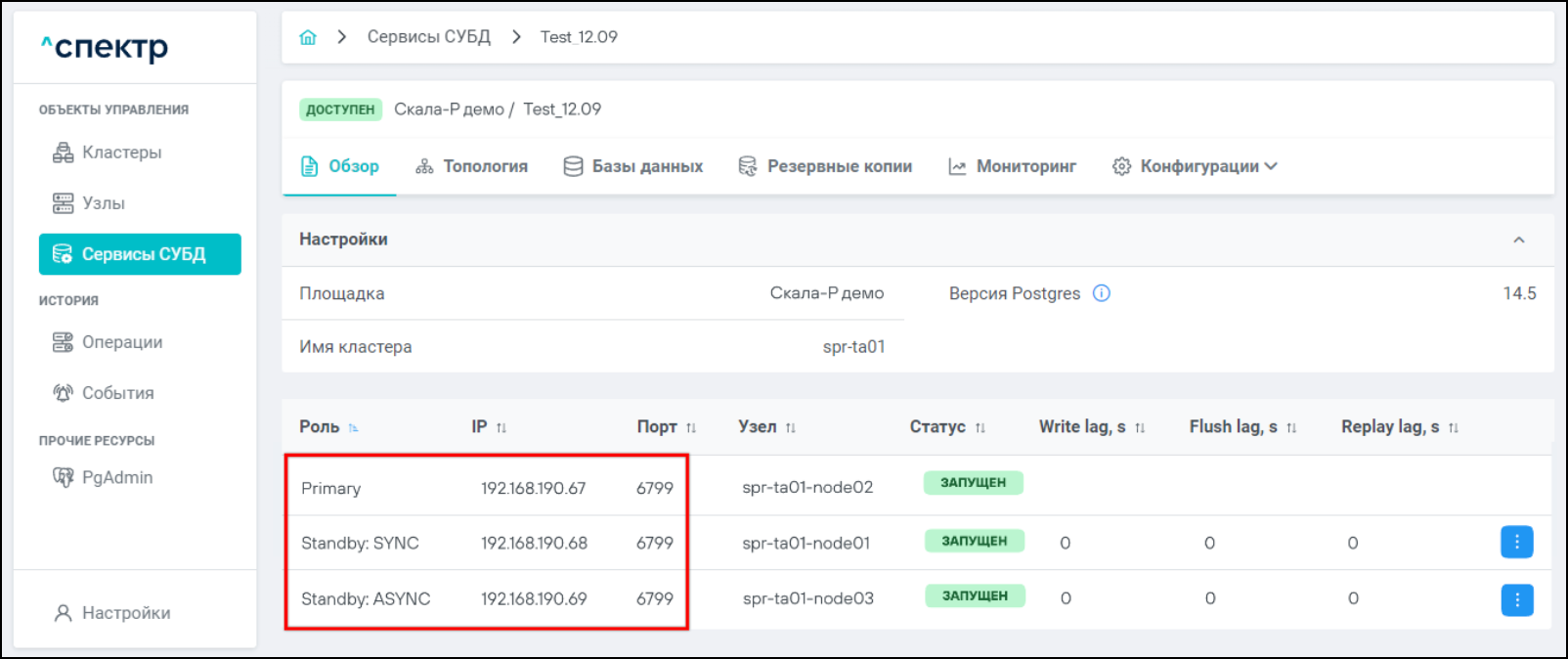
Task: Sort table by Статус column
Action: point(980,427)
